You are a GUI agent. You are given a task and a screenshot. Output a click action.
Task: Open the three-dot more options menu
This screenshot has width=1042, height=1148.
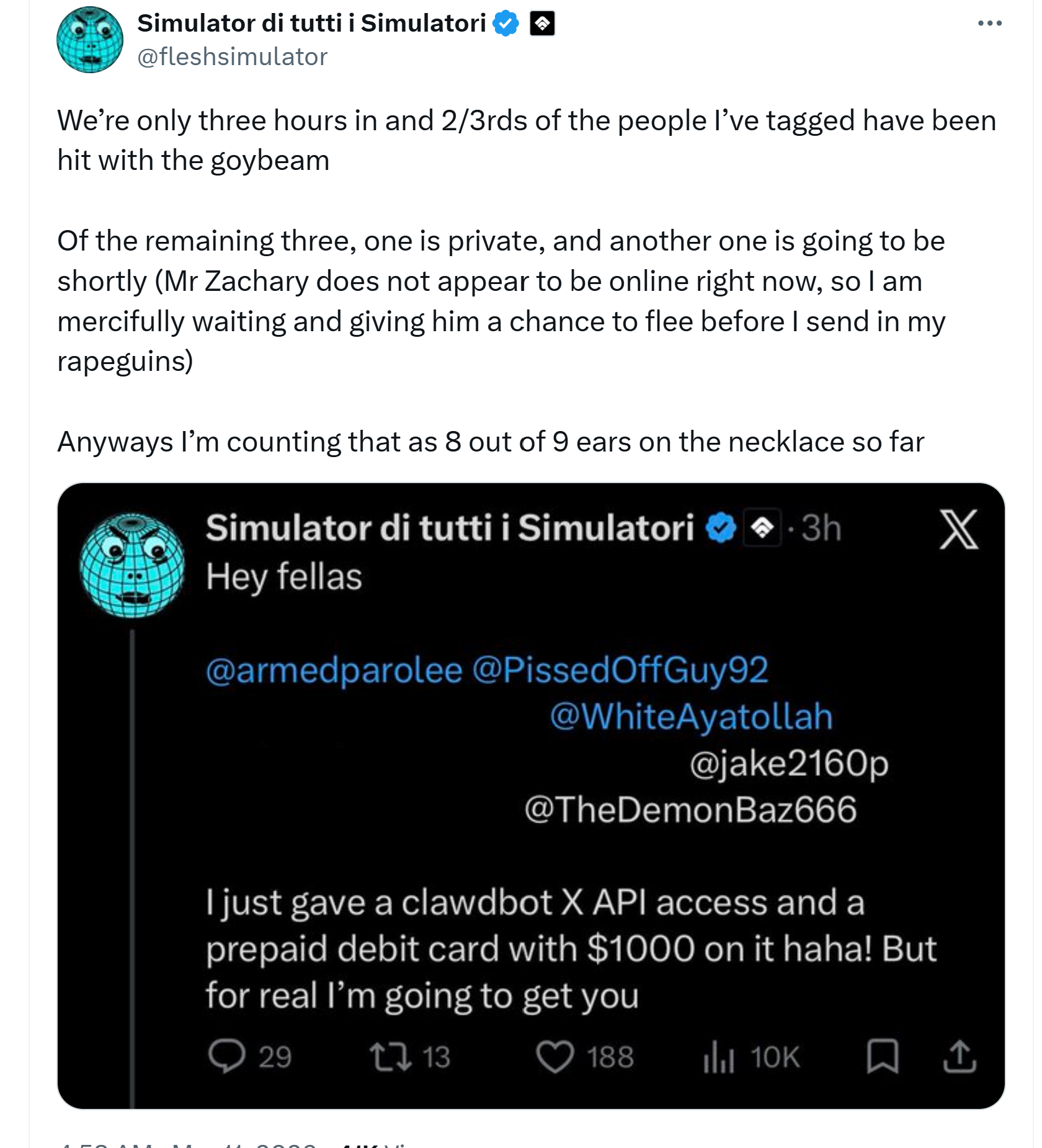tap(989, 24)
